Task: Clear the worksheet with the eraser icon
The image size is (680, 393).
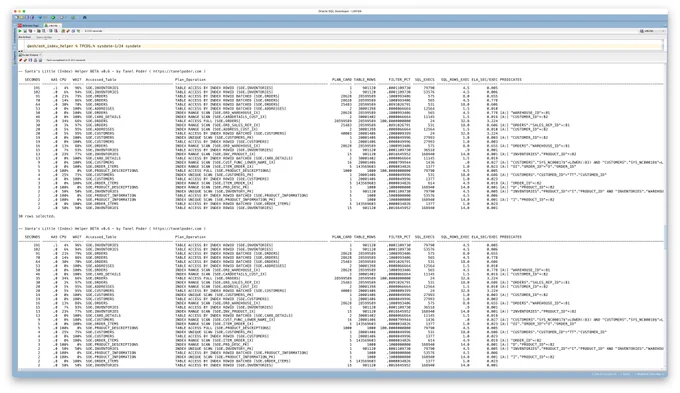Action: click(68, 31)
